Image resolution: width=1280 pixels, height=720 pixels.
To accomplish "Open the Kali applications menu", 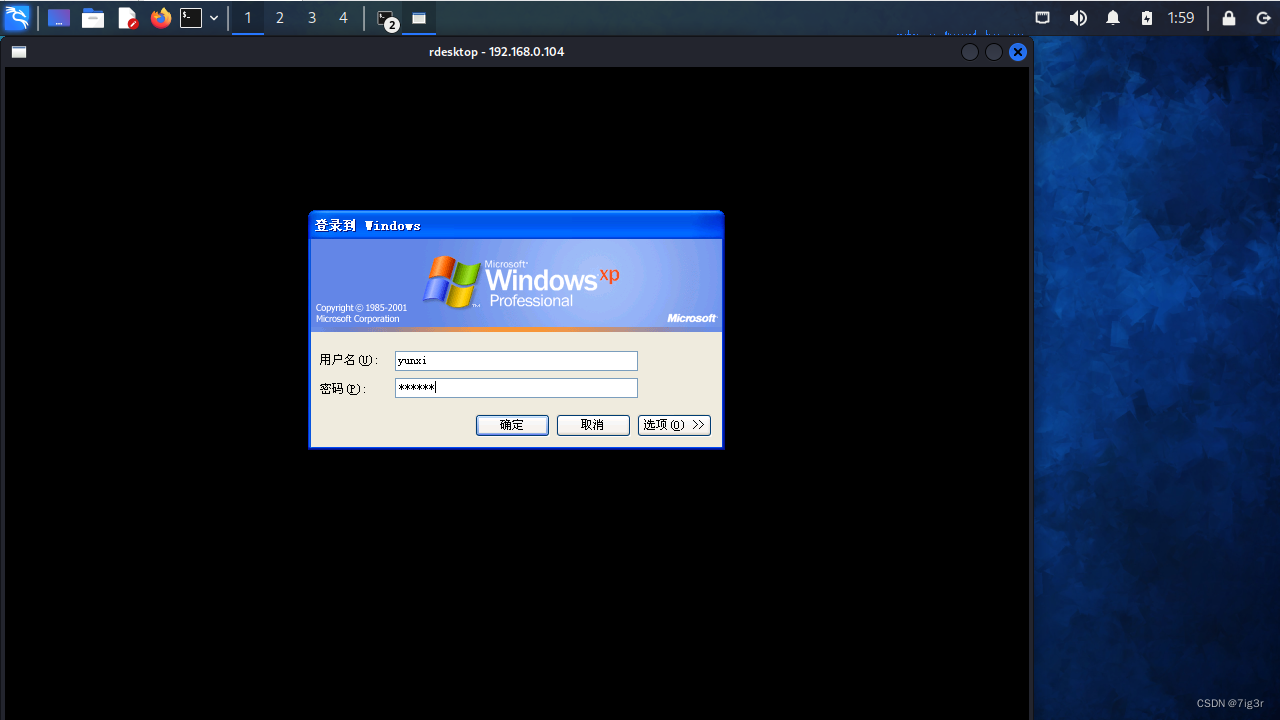I will 18,17.
